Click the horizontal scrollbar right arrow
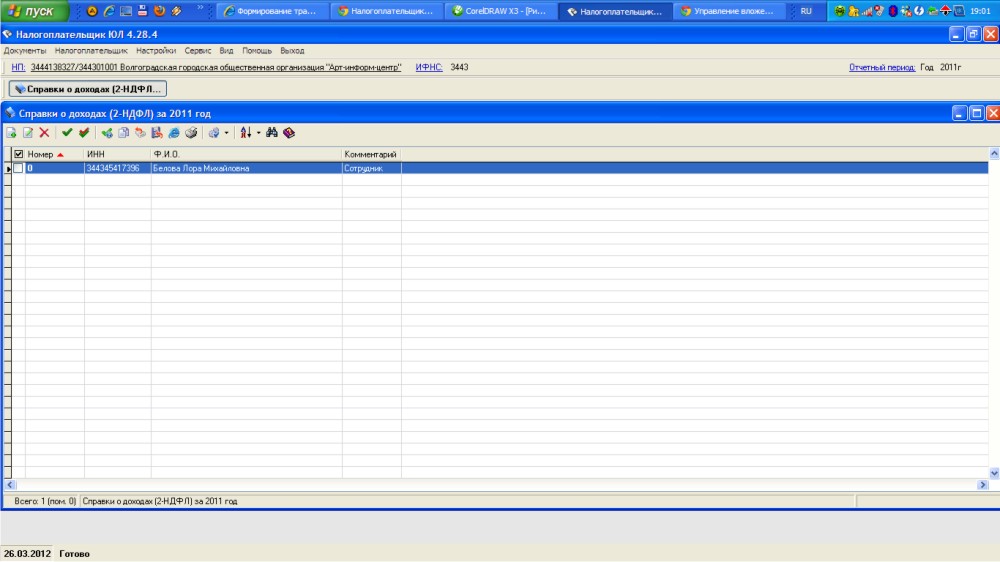The image size is (1000, 562). click(982, 484)
